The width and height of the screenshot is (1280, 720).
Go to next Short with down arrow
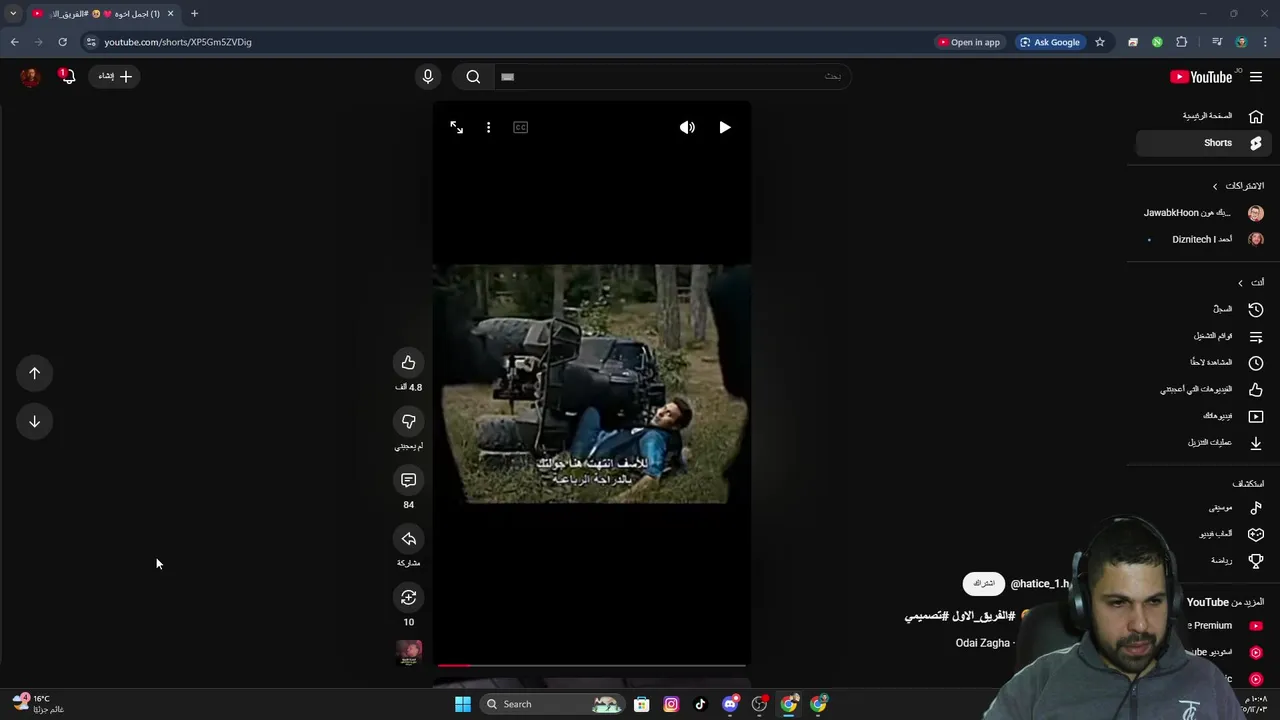pyautogui.click(x=34, y=421)
